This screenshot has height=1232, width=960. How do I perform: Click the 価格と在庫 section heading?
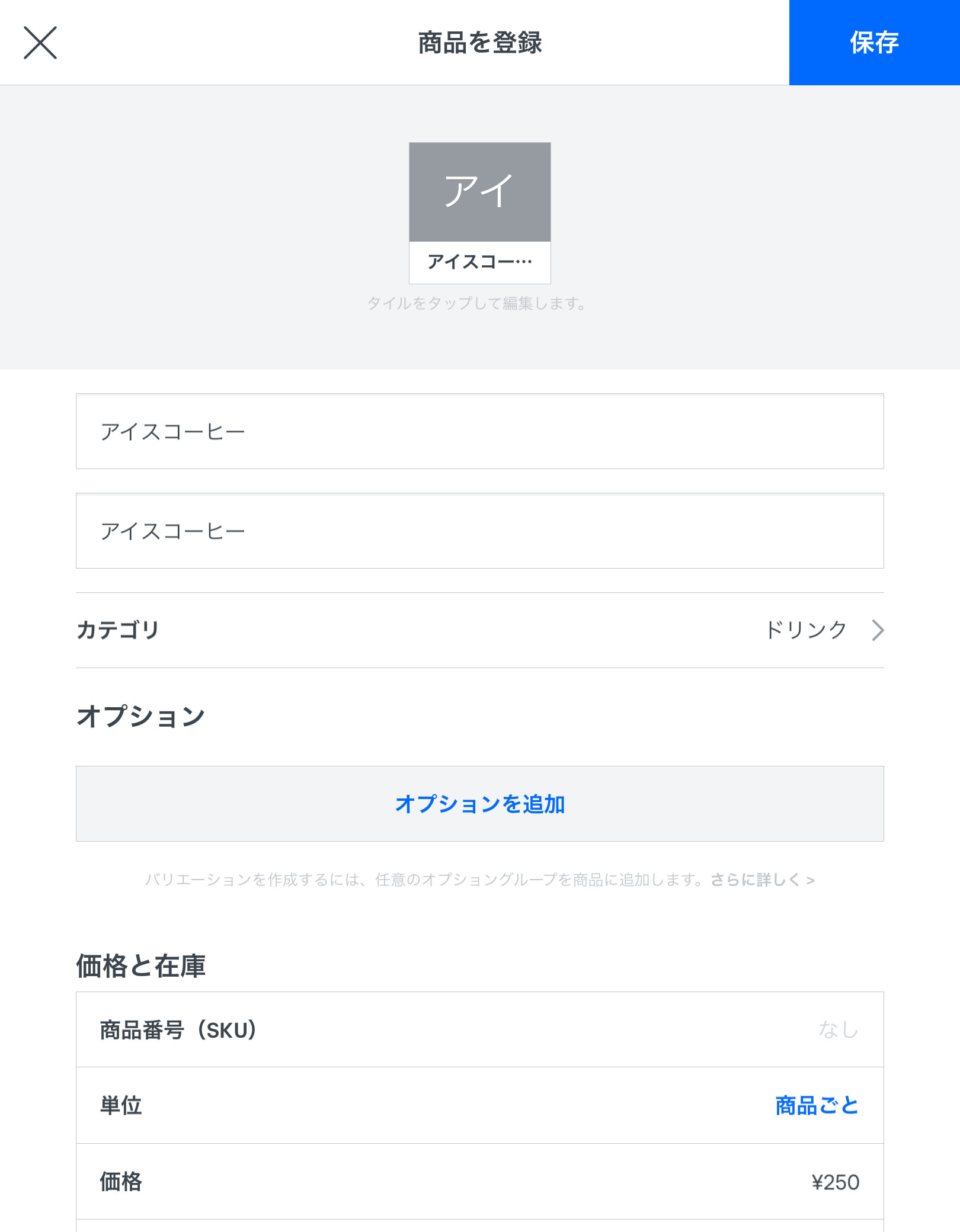click(140, 964)
